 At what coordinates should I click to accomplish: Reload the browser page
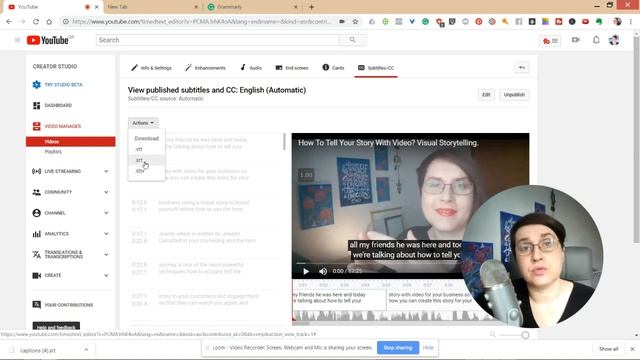[36, 22]
